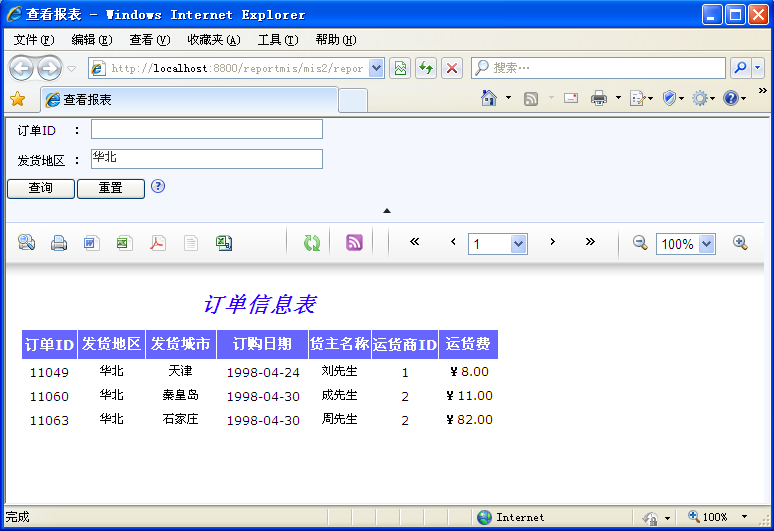This screenshot has width=774, height=531.
Task: Select the 查看报表 browser tab
Action: pos(189,100)
